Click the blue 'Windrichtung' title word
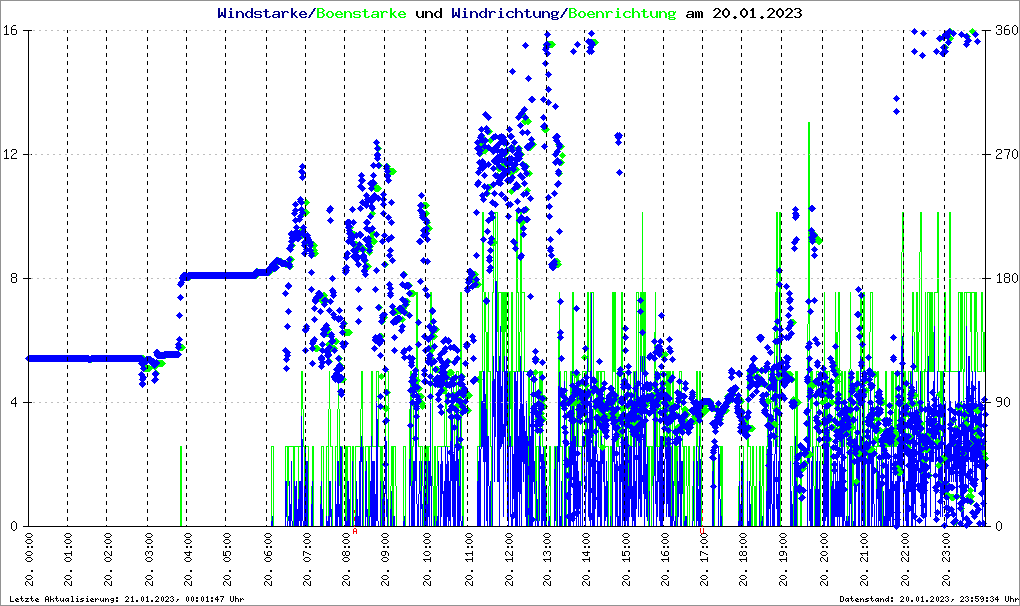The width and height of the screenshot is (1020, 606). click(x=505, y=13)
